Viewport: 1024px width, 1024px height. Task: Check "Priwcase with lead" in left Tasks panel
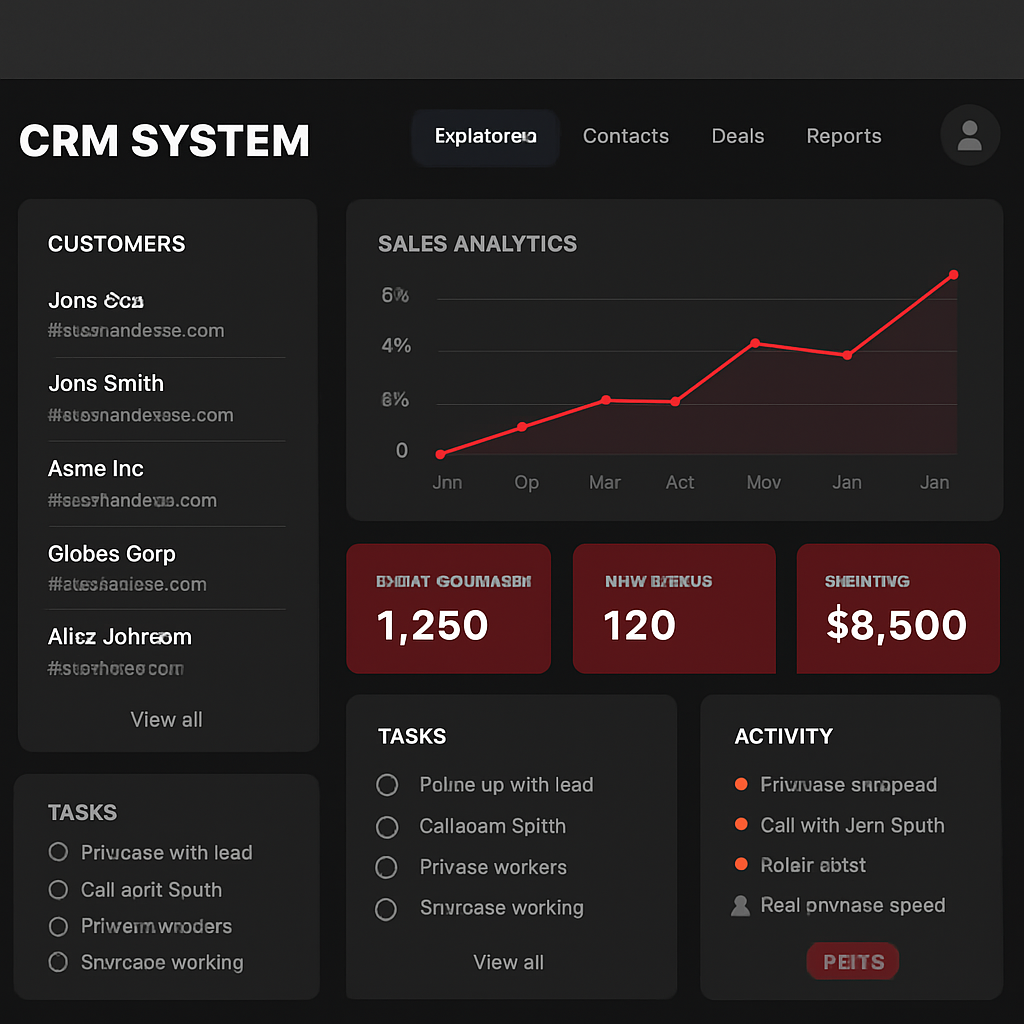[x=58, y=852]
